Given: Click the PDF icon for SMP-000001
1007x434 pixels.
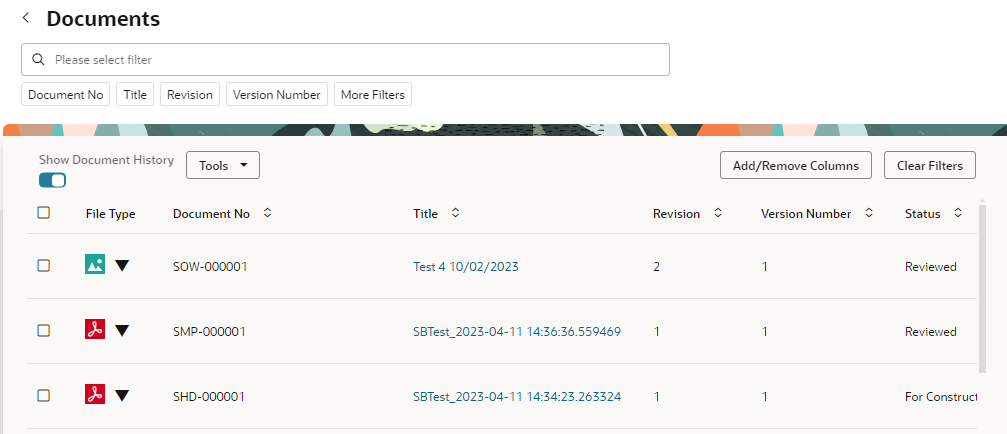Looking at the screenshot, I should [x=95, y=329].
